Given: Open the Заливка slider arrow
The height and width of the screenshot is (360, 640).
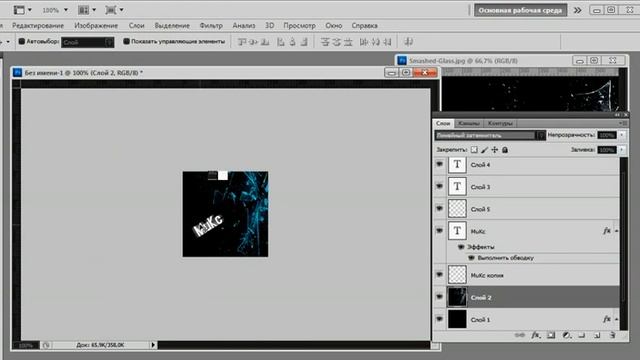Looking at the screenshot, I should tap(622, 150).
